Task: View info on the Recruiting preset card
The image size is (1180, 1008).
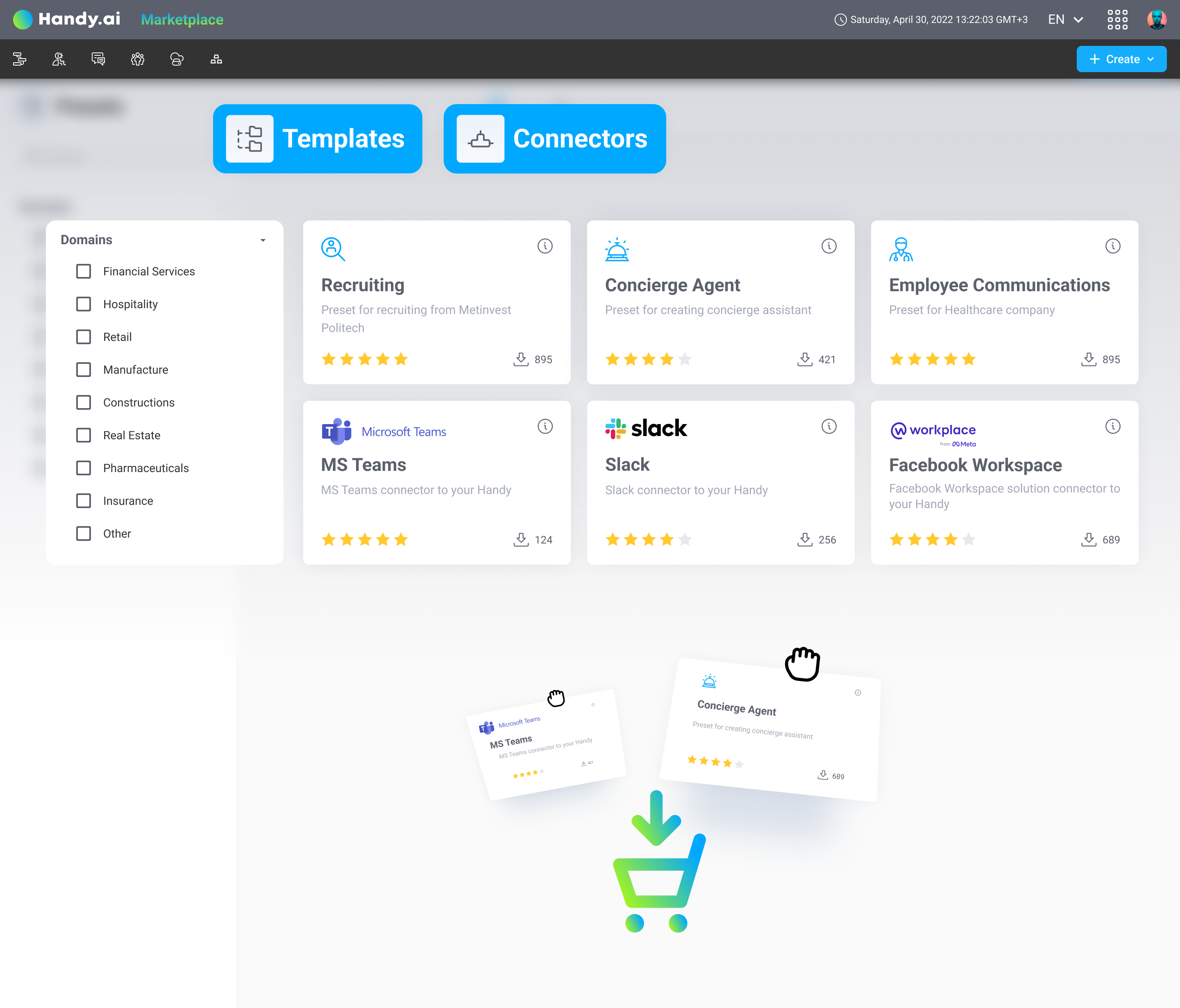Action: point(545,246)
